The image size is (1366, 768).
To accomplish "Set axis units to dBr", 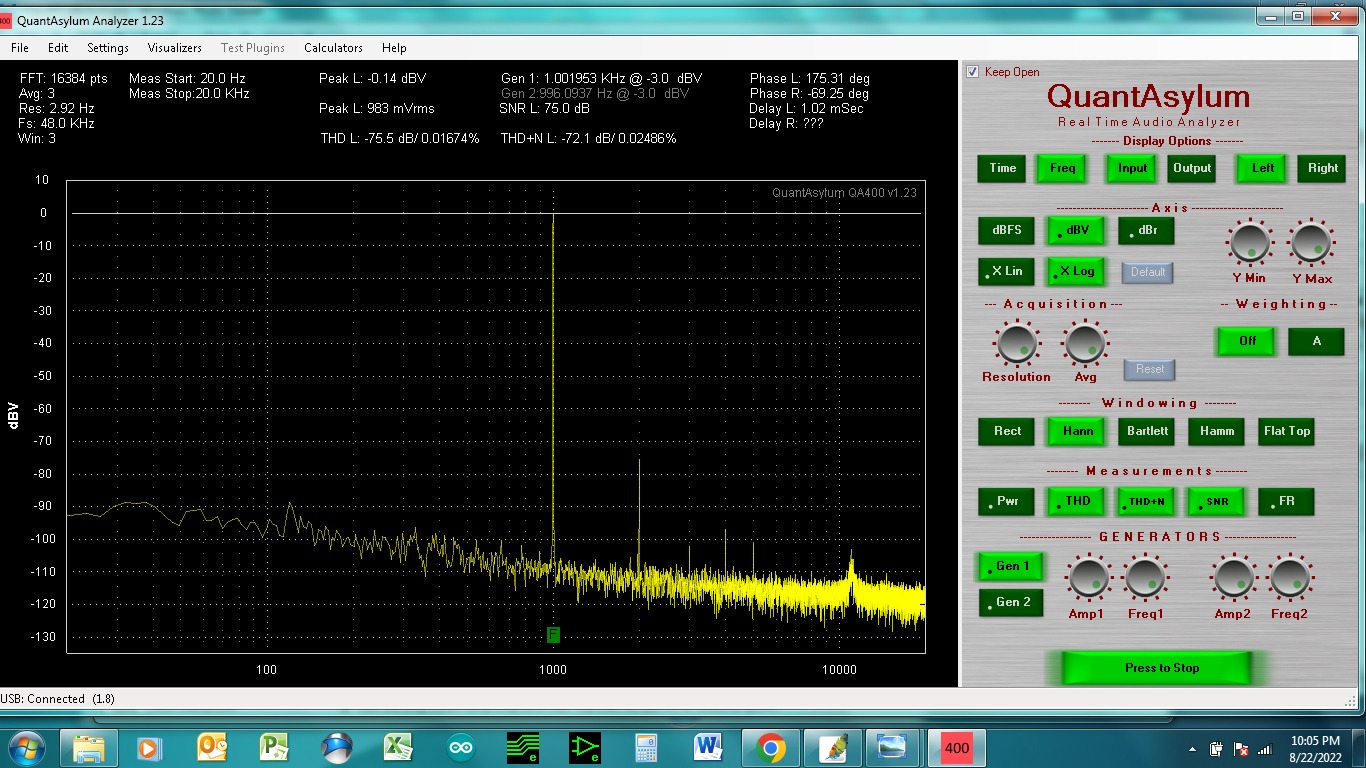I will point(1146,230).
